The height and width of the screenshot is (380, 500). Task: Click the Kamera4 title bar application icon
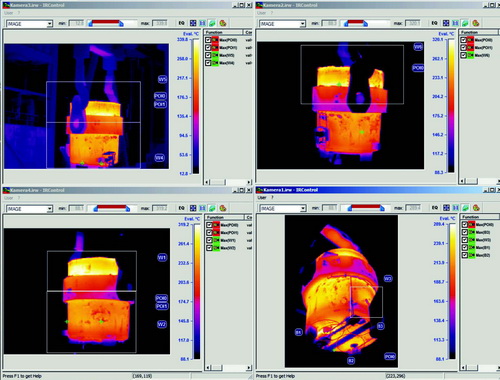tap(6, 190)
